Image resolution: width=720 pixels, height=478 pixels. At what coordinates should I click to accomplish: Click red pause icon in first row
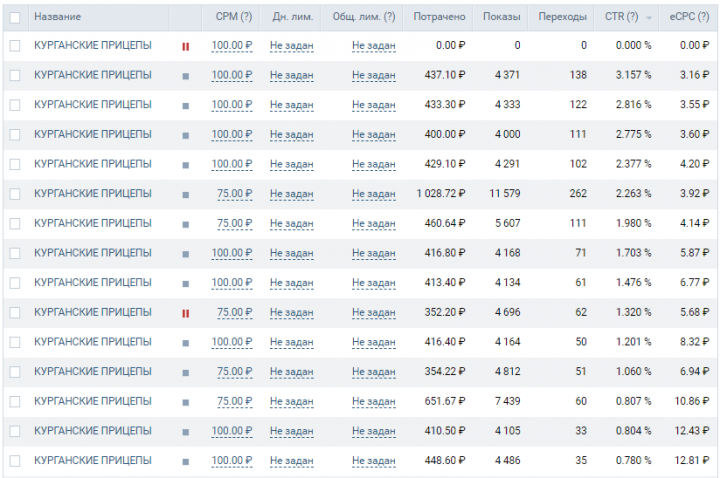click(186, 46)
